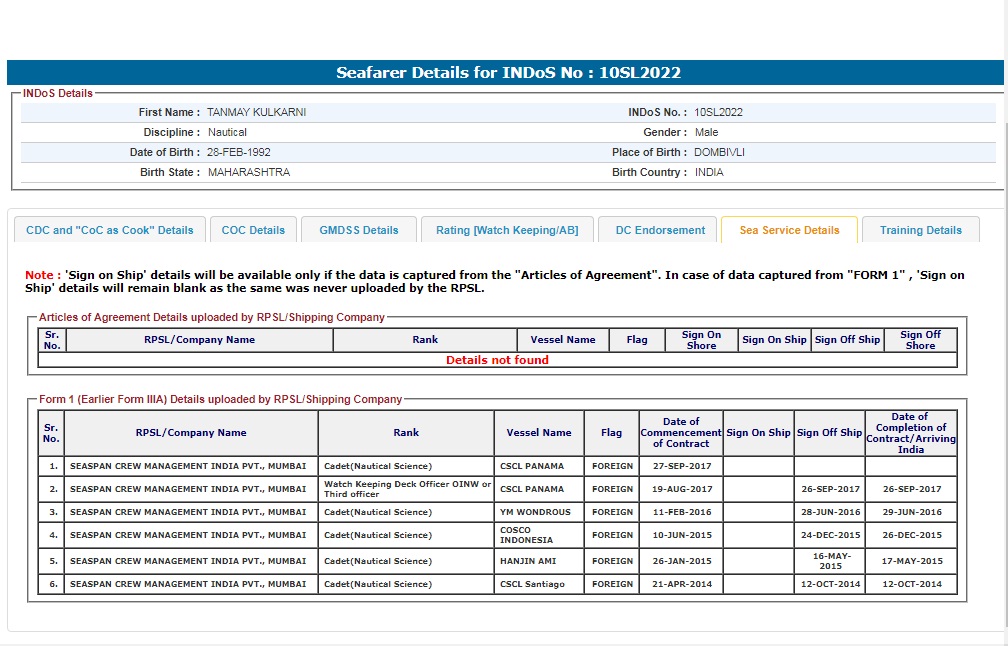Click the HANJIN AMI vessel cell

pos(528,561)
